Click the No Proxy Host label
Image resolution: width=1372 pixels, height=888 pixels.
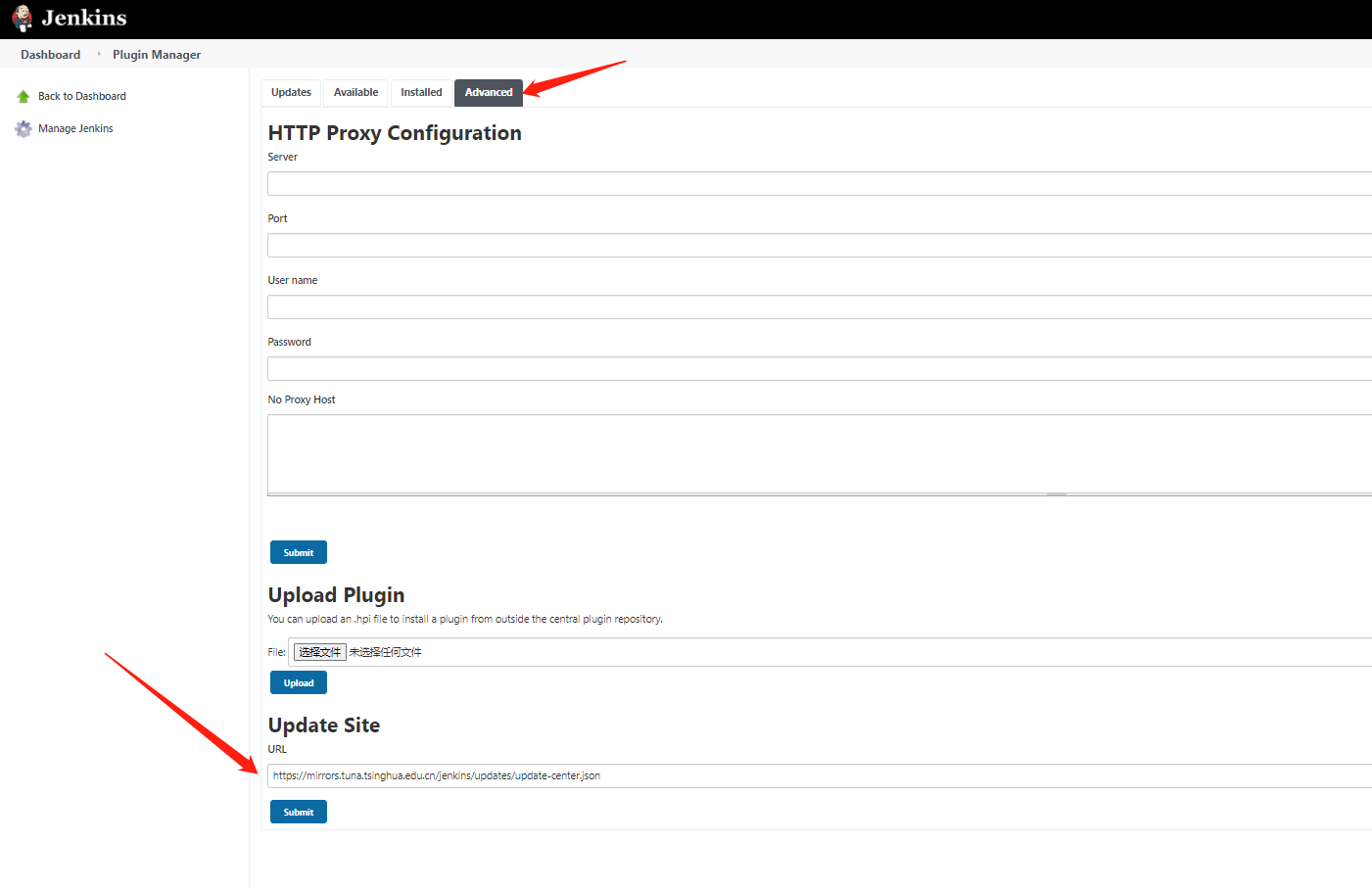302,399
